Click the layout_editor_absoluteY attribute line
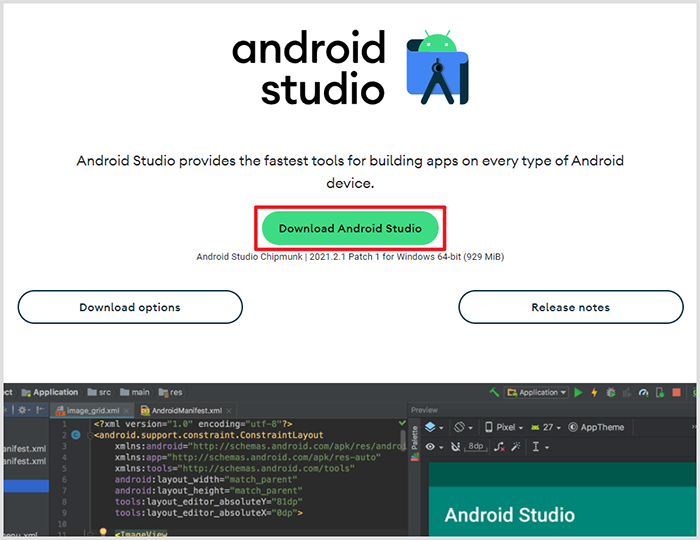The image size is (700, 540). tap(208, 502)
